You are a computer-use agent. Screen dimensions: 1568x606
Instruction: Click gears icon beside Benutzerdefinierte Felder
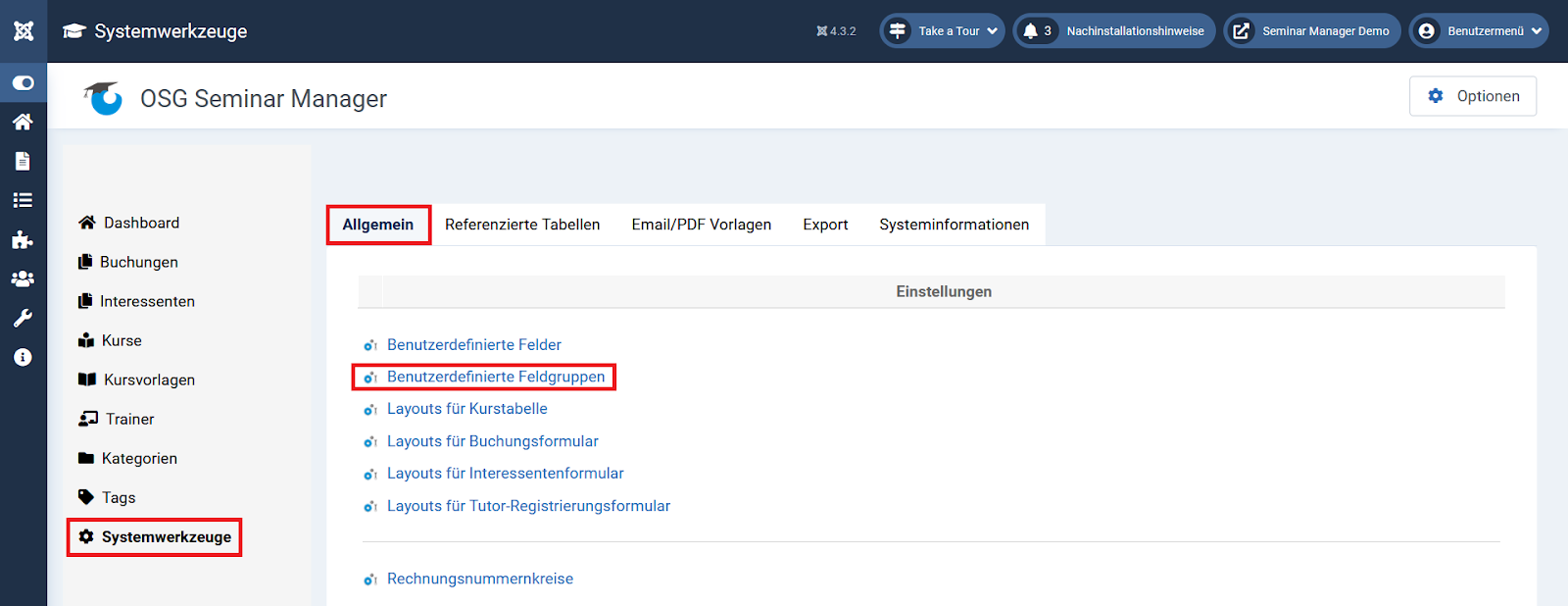pyautogui.click(x=370, y=345)
